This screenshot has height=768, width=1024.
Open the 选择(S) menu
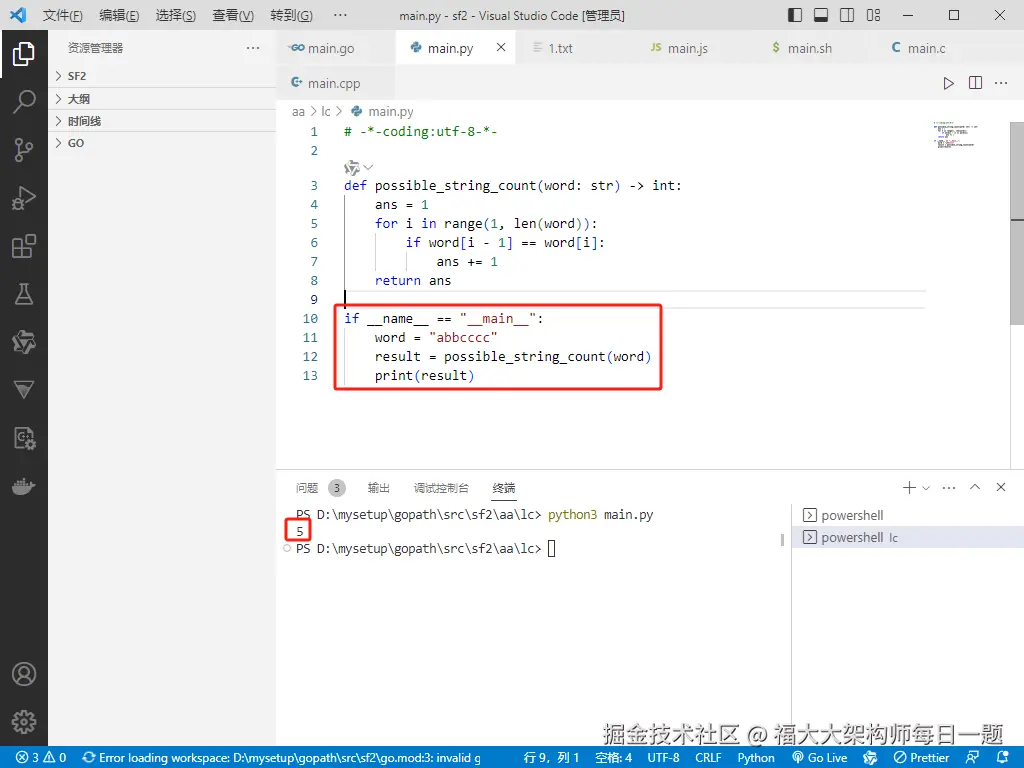pos(176,15)
